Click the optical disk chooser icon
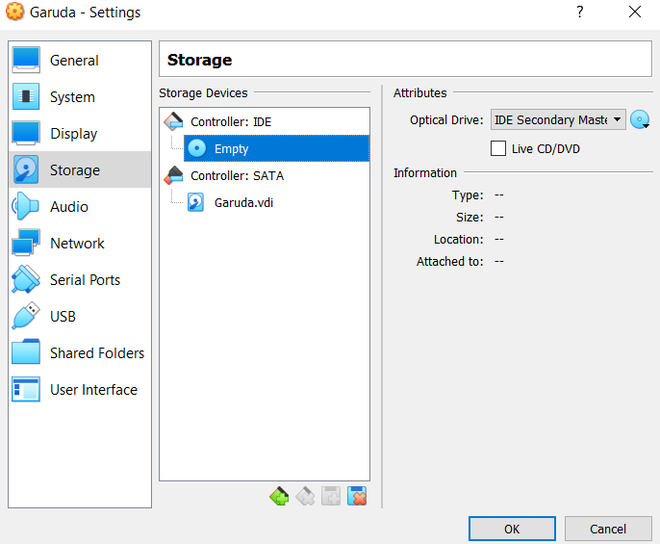The width and height of the screenshot is (660, 544). 640,120
